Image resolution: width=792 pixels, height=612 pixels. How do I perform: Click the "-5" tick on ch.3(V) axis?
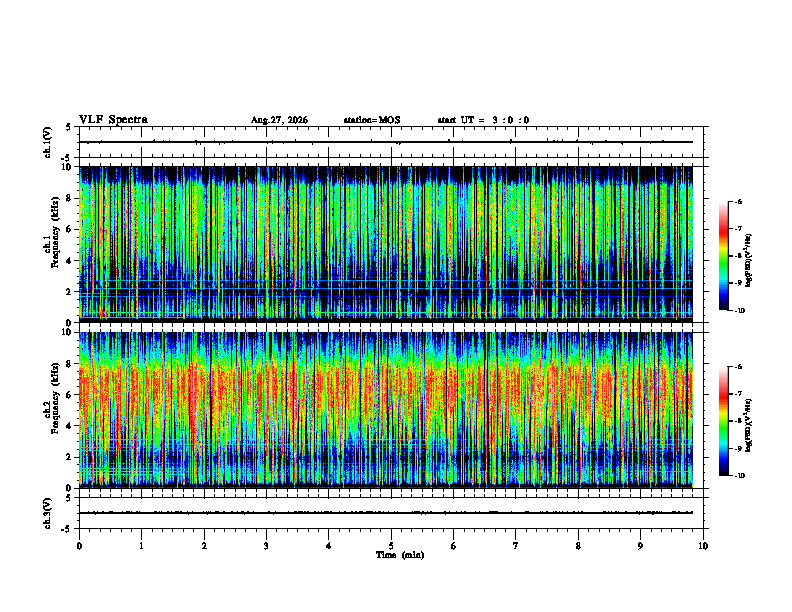66,529
